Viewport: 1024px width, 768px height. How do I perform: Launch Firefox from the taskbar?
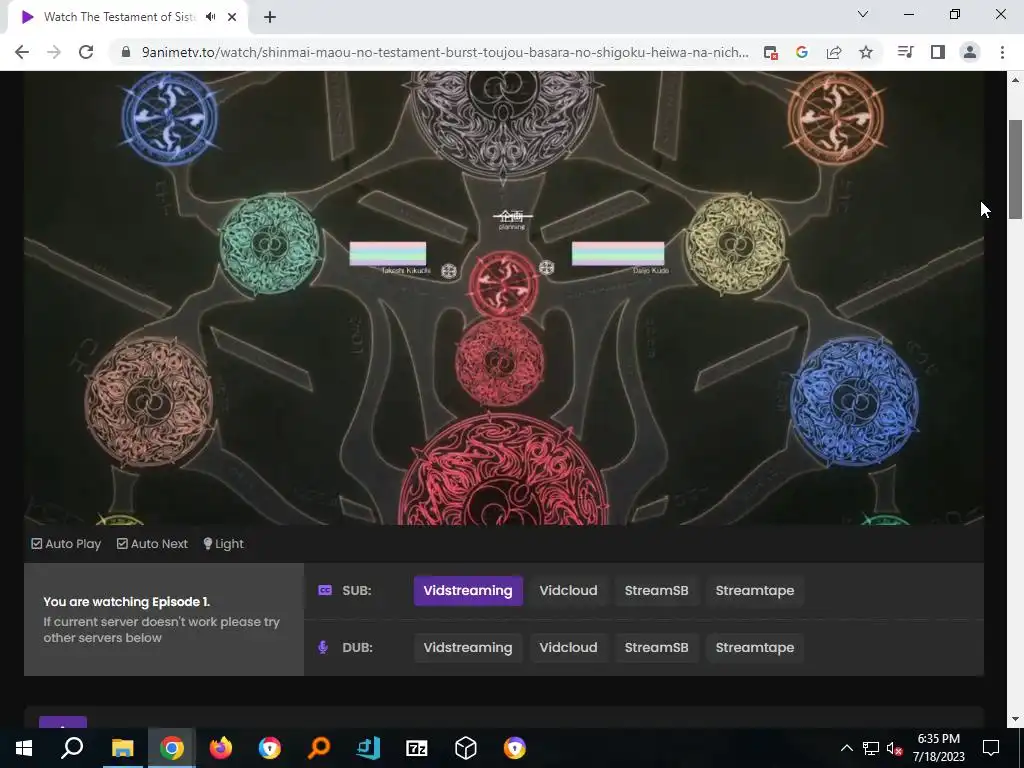point(221,748)
